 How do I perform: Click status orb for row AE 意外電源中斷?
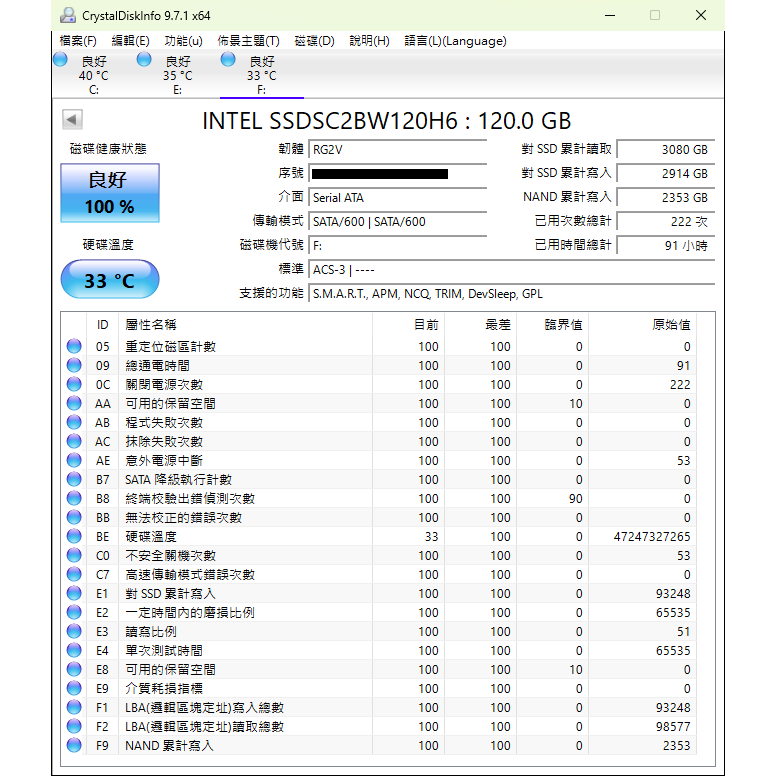[74, 460]
